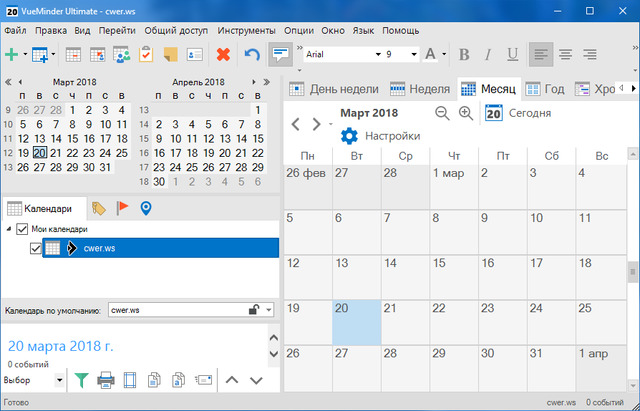
Task: Click the calendar with red minus icon
Action: [73, 54]
